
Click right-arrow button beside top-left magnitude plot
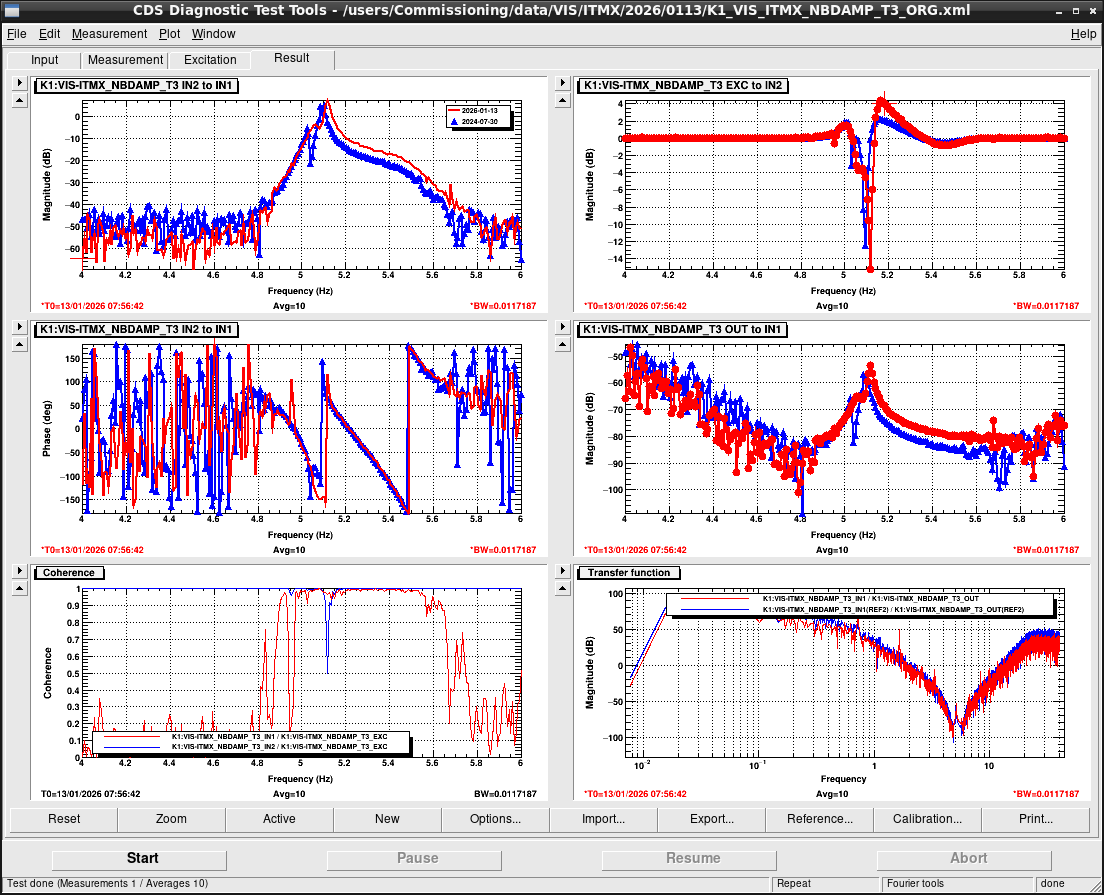click(x=18, y=84)
